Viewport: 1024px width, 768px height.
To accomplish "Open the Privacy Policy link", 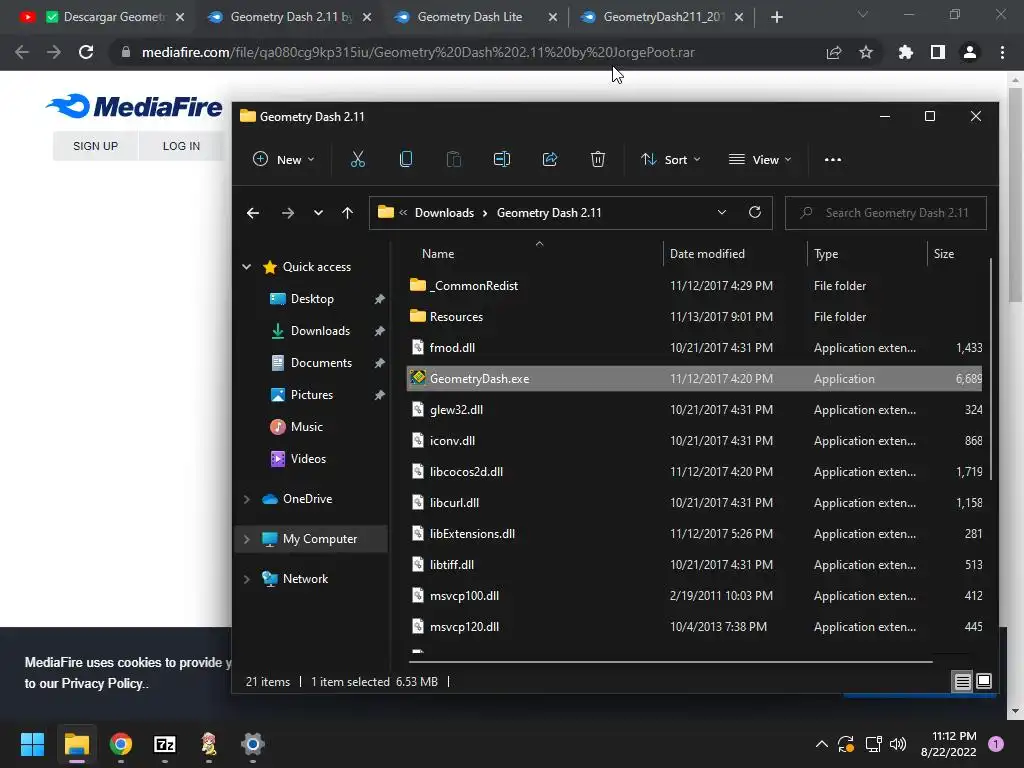I will (102, 683).
